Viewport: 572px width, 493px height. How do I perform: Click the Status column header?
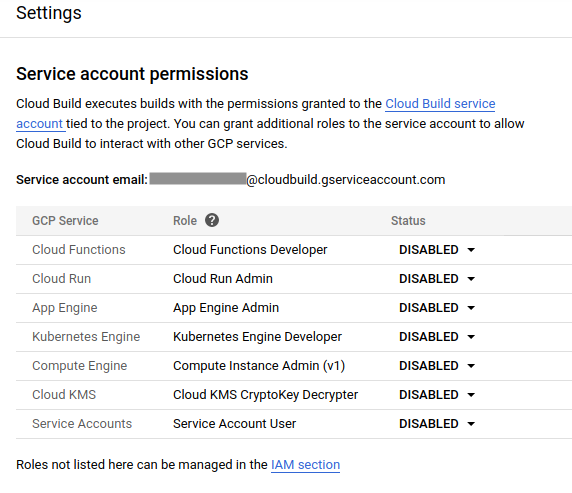[408, 221]
